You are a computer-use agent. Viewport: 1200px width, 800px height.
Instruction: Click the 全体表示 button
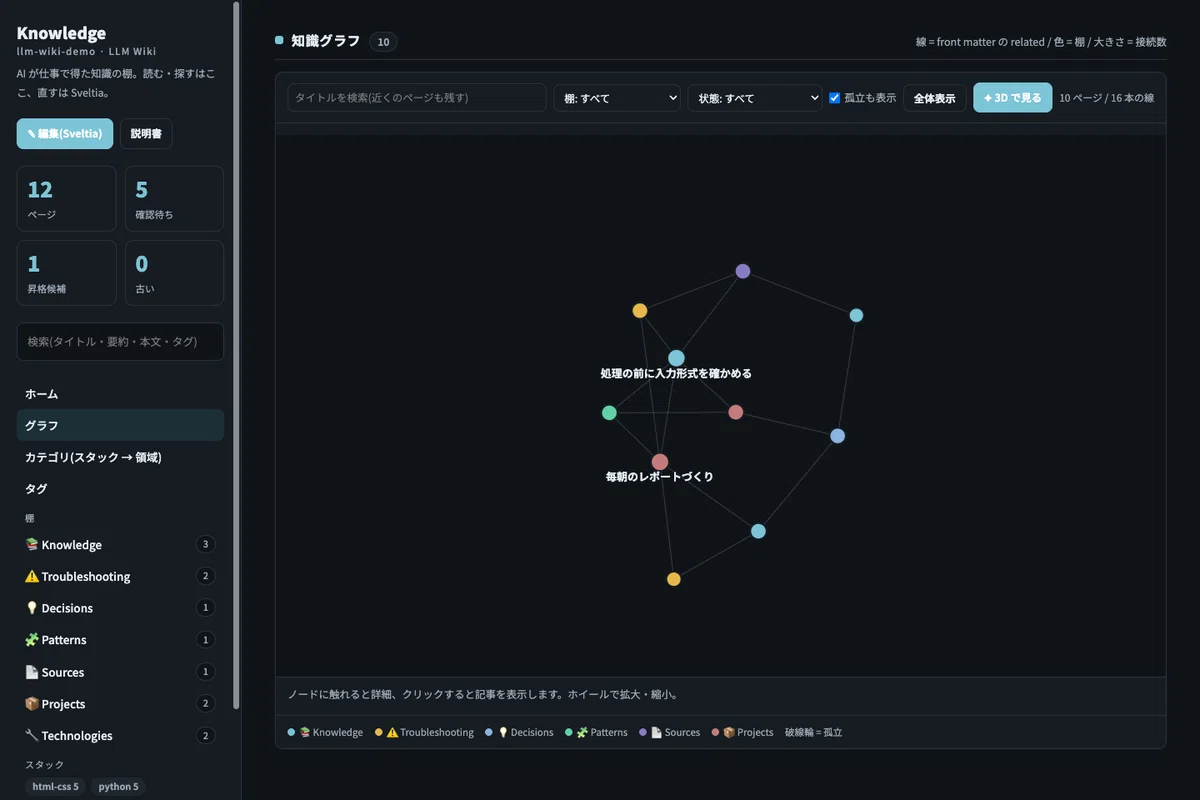pyautogui.click(x=934, y=98)
